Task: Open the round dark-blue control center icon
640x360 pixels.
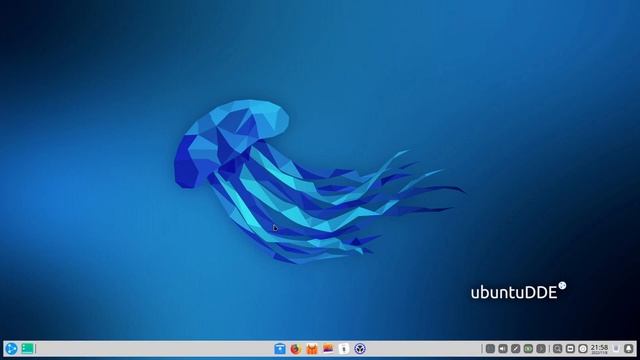Action: 360,349
